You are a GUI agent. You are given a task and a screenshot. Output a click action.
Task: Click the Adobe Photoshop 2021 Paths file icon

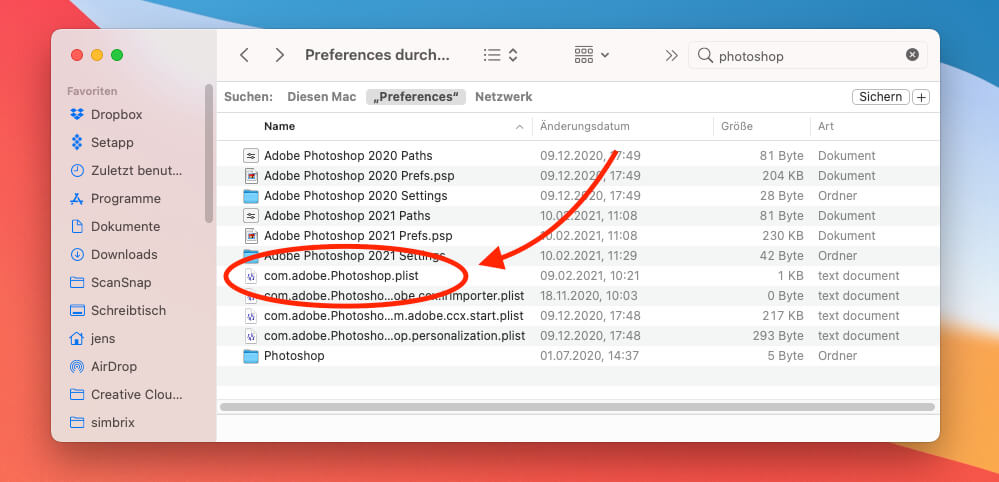[x=251, y=216]
